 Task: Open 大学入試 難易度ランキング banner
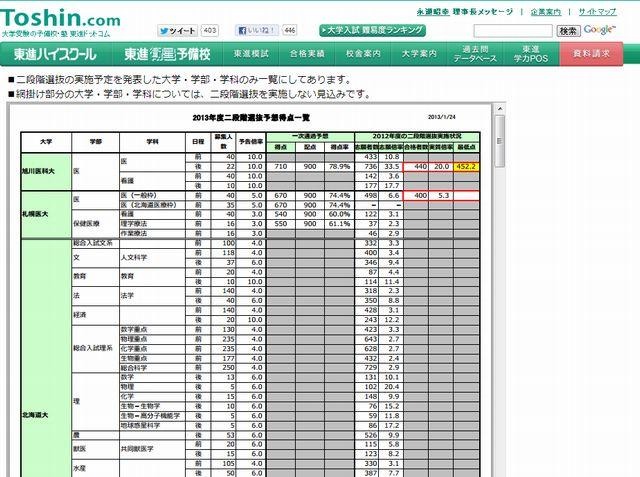tap(372, 30)
